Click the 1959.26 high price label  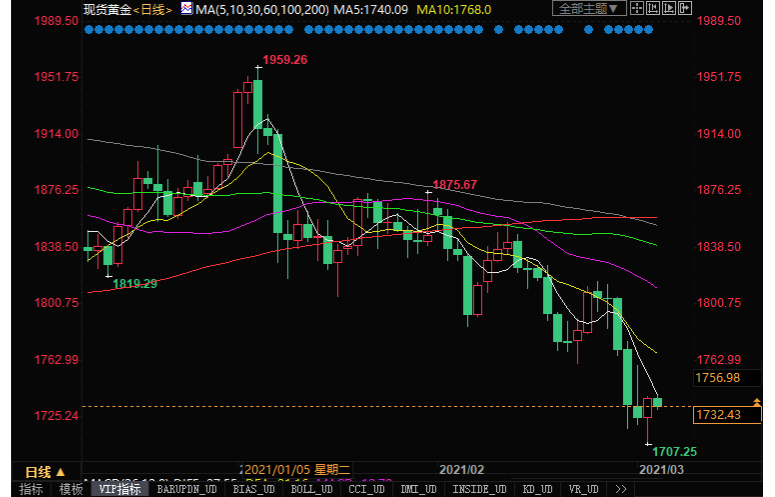pyautogui.click(x=285, y=60)
